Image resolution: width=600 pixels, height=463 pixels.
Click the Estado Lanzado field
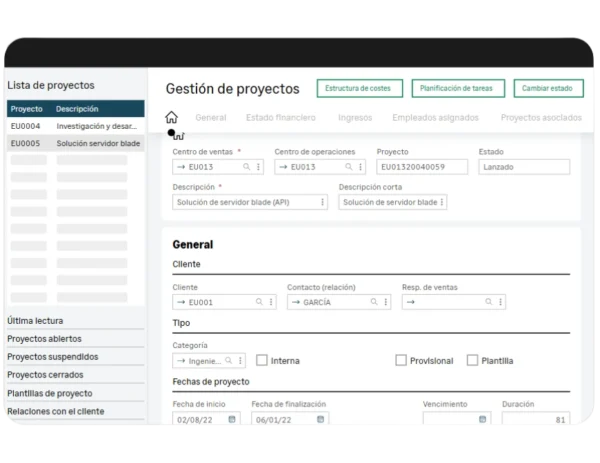tap(524, 167)
